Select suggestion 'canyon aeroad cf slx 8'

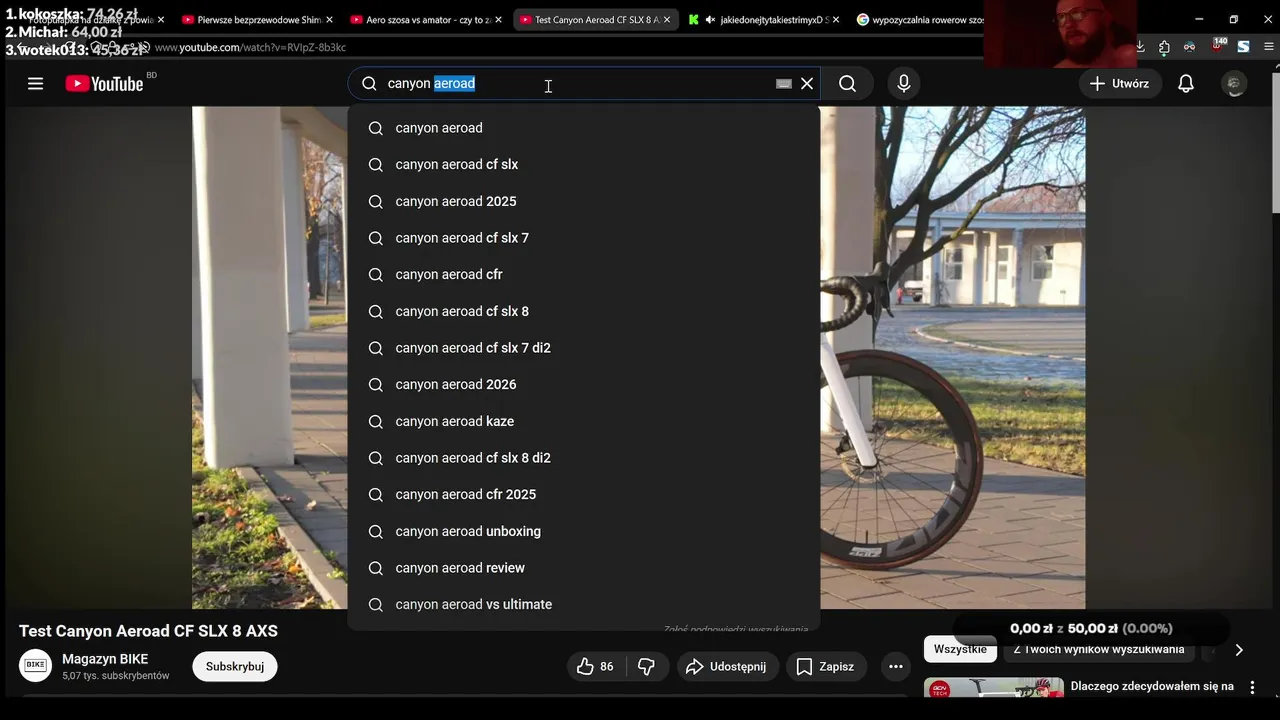click(x=584, y=311)
